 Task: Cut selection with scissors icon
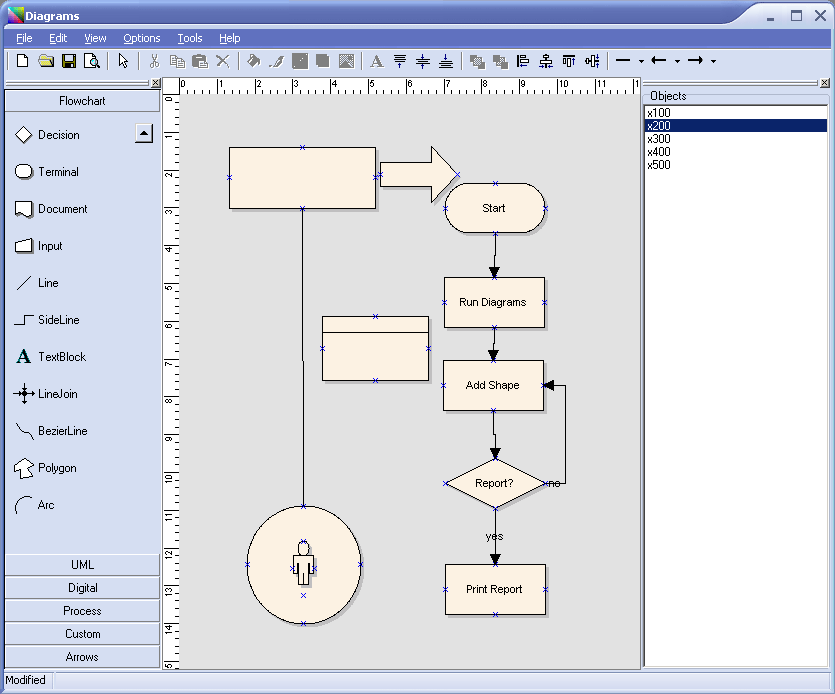(154, 61)
